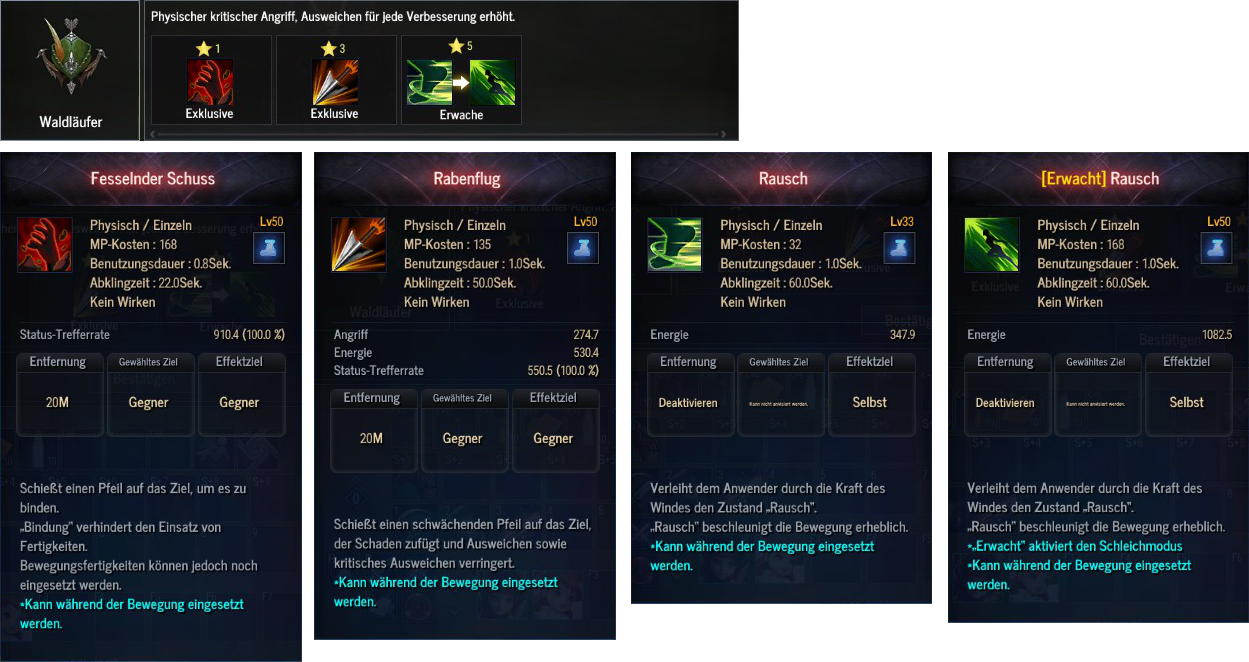Click the 3-star arrow Exklusive skill icon
This screenshot has width=1249, height=662.
[x=334, y=82]
